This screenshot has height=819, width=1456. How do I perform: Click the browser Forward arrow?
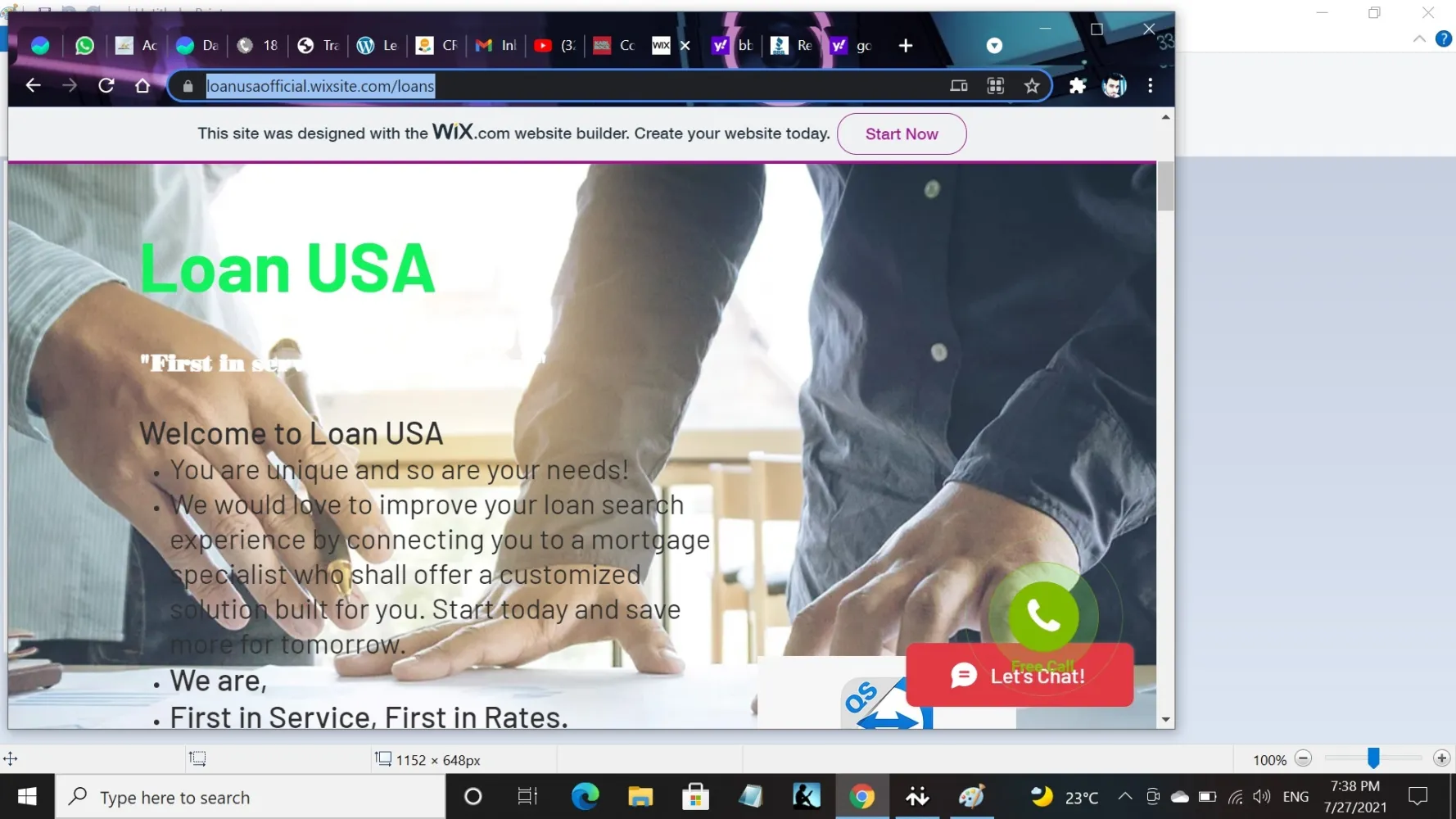[x=70, y=85]
